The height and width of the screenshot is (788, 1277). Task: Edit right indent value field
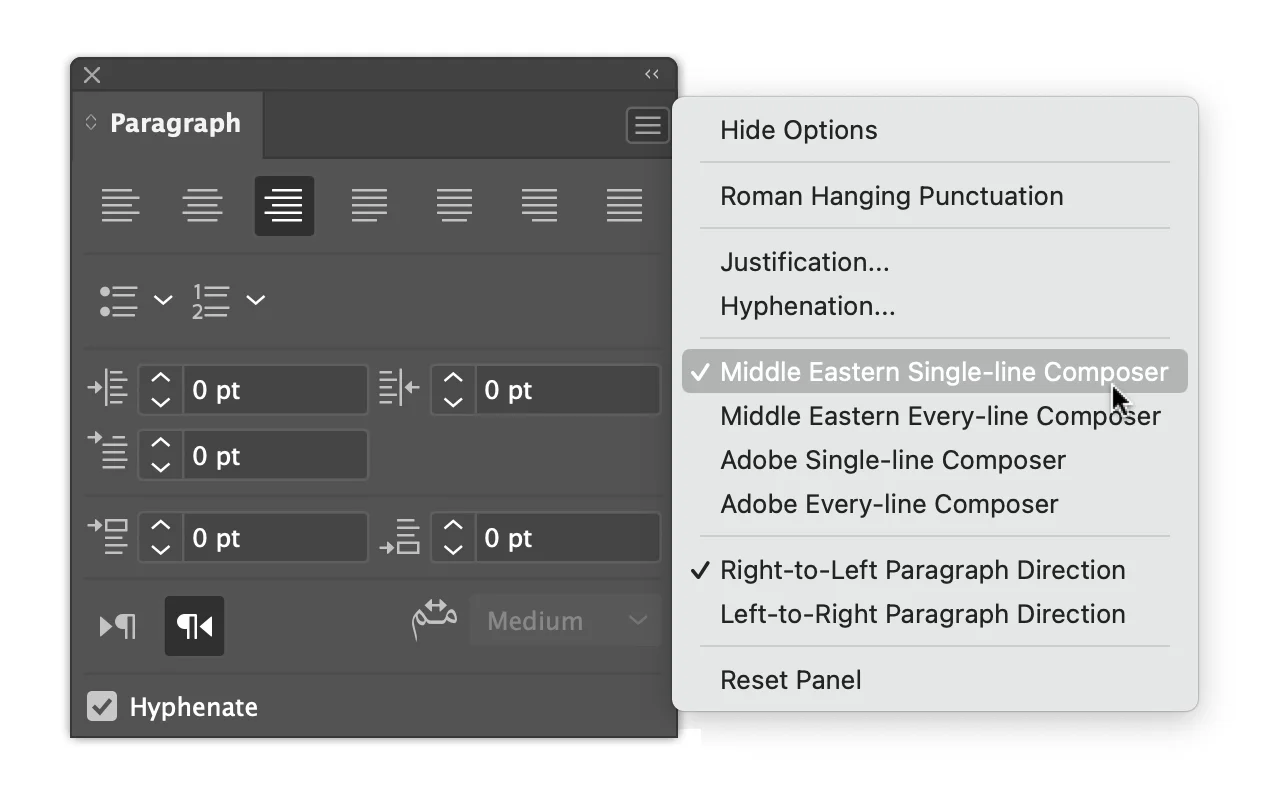click(x=567, y=390)
